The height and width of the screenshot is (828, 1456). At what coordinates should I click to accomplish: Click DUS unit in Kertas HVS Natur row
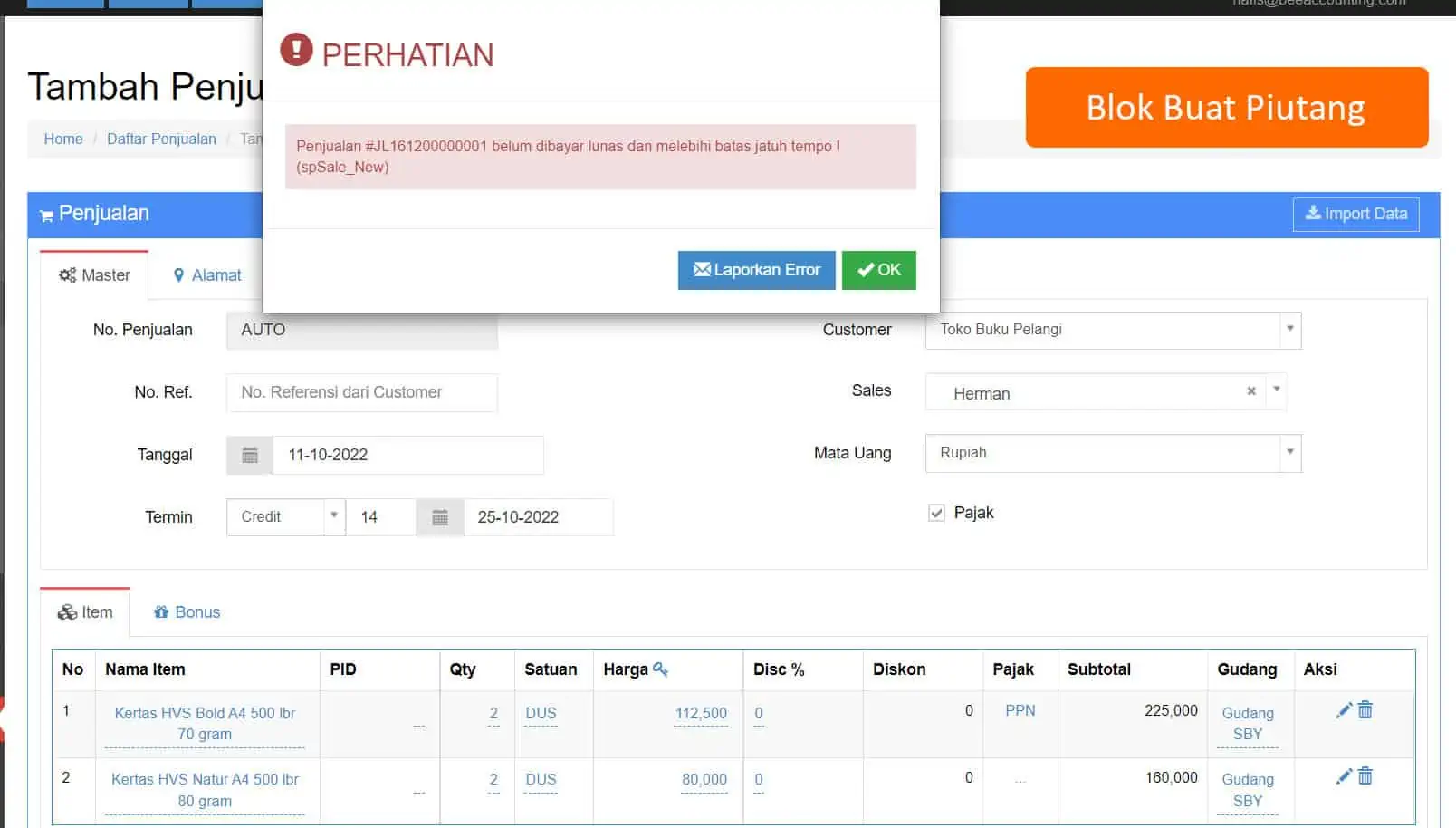pyautogui.click(x=541, y=780)
